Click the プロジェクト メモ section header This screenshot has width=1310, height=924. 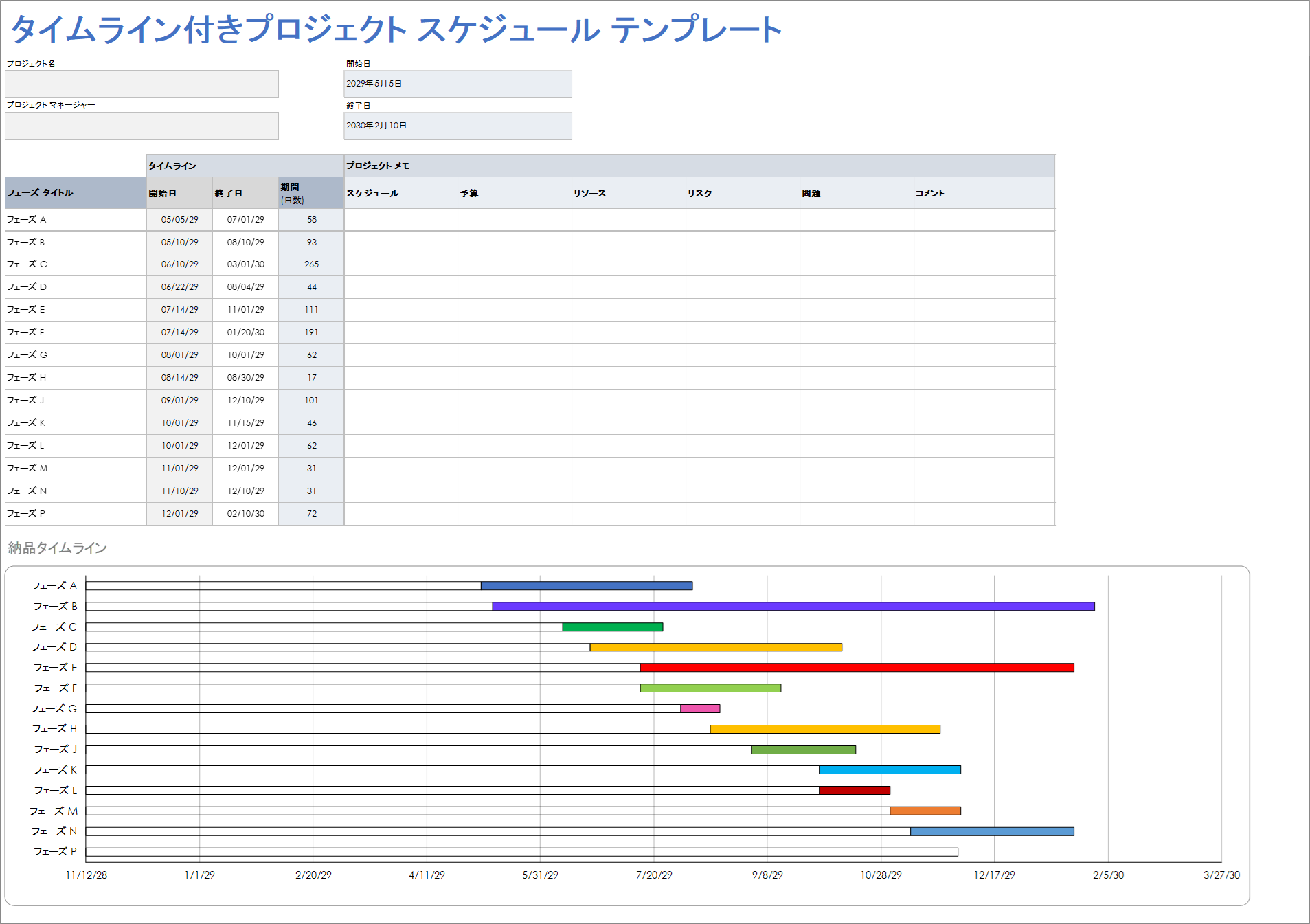(699, 166)
